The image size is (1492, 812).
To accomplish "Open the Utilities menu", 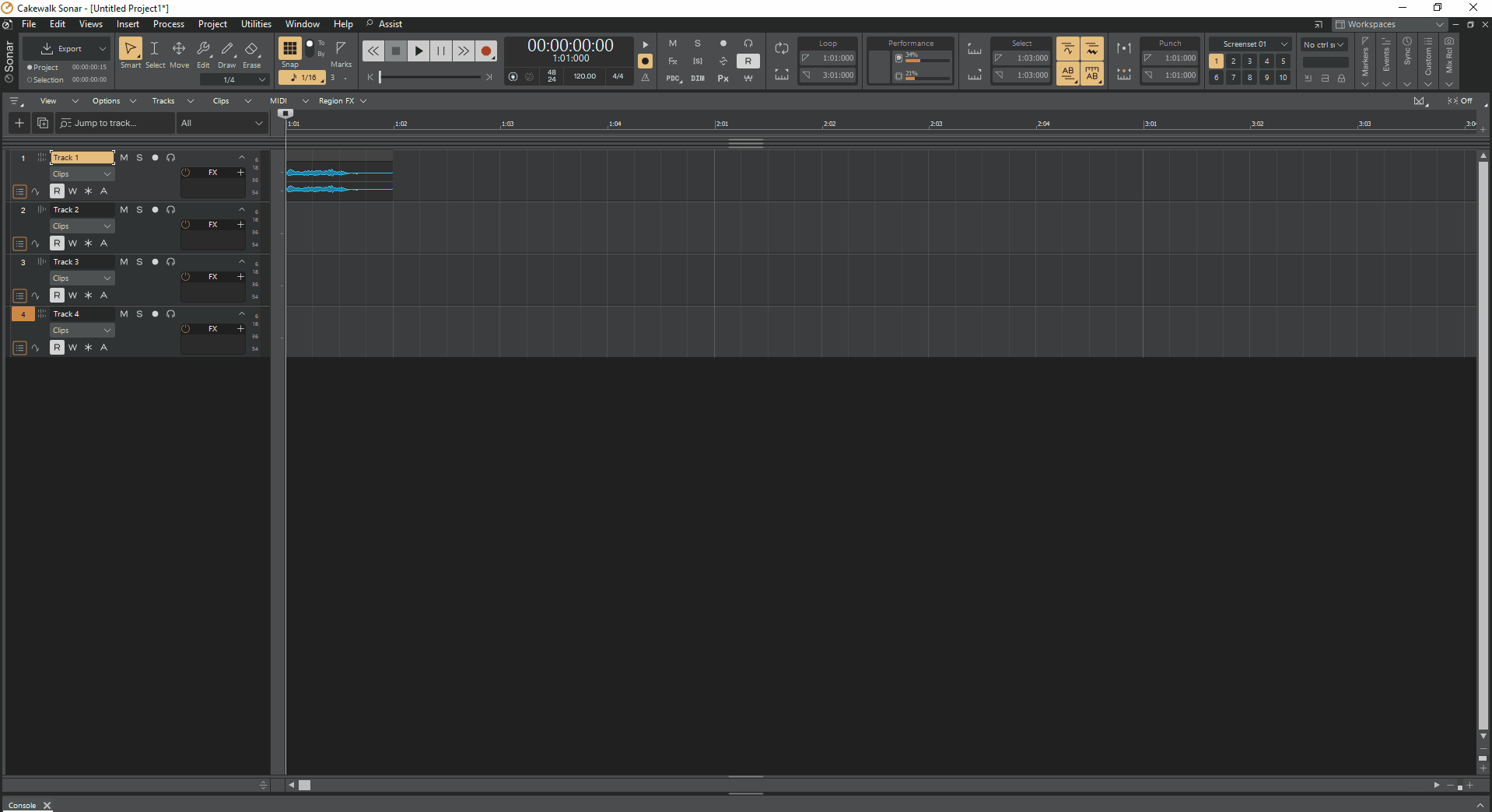I will tap(256, 24).
